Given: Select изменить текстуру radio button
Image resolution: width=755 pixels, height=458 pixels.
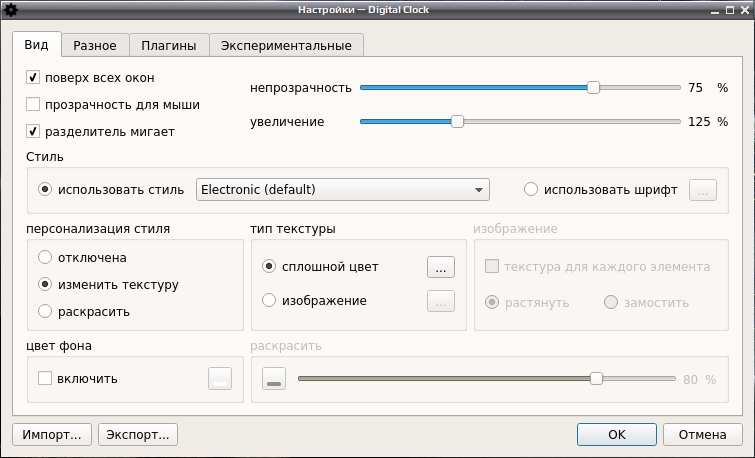Looking at the screenshot, I should [45, 284].
